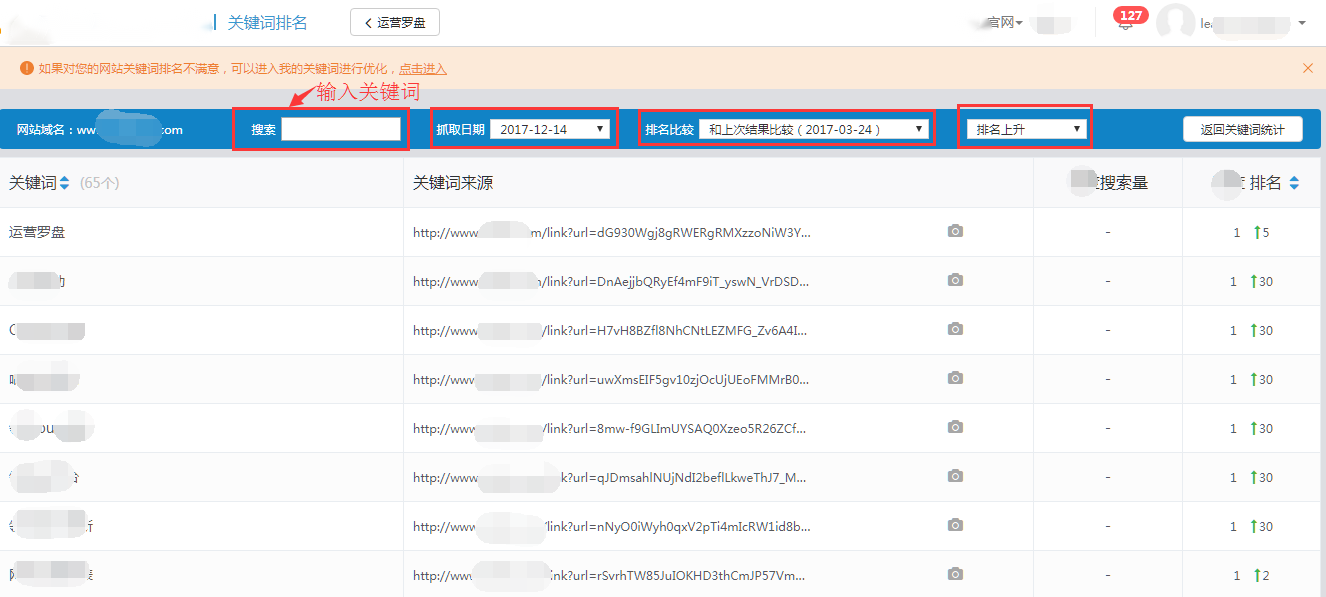Click the user avatar picture
Image resolution: width=1326 pixels, height=597 pixels.
pos(1175,23)
